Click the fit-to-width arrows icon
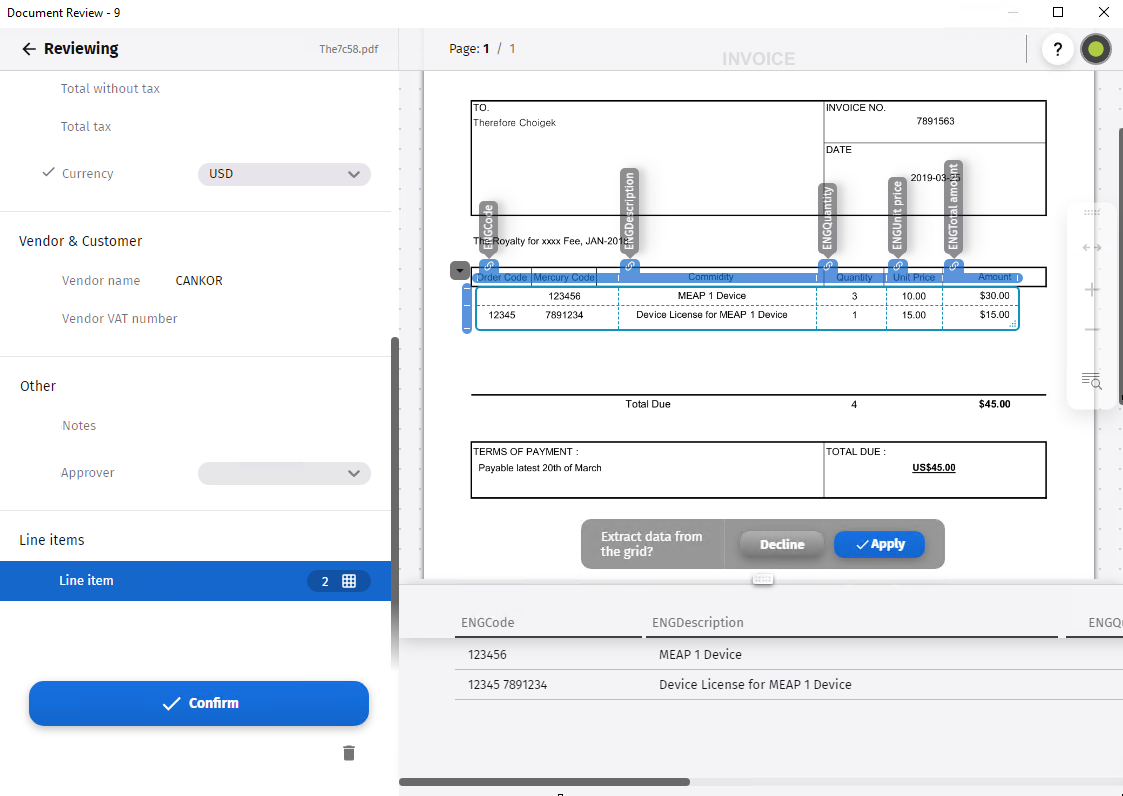 pyautogui.click(x=1092, y=248)
